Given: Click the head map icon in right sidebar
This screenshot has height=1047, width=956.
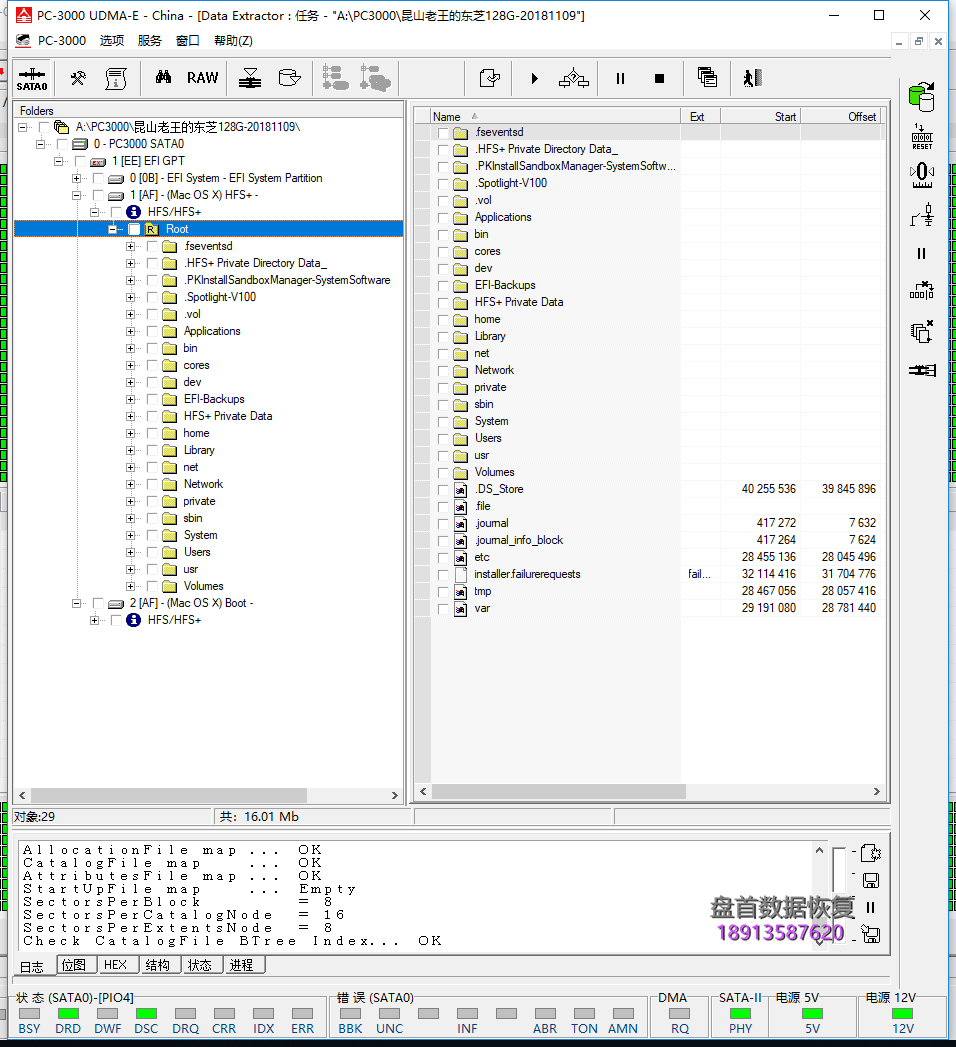Looking at the screenshot, I should 922,176.
